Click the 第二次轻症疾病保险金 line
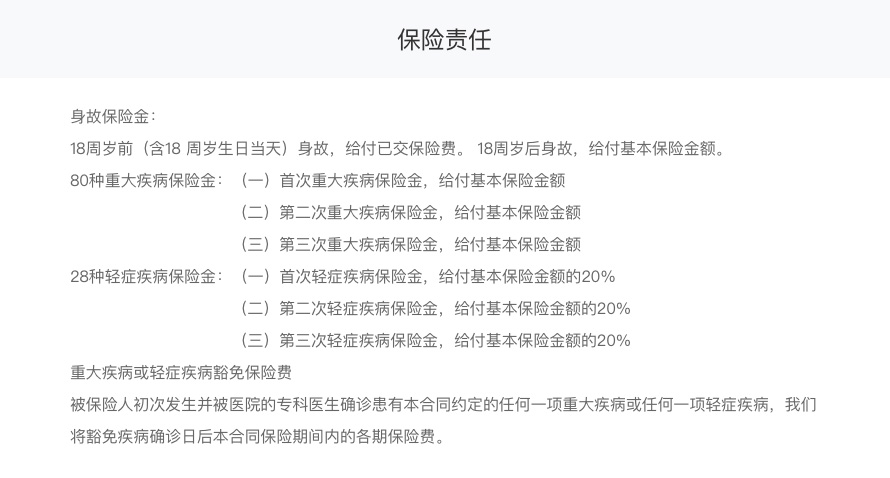The width and height of the screenshot is (890, 478). coord(435,308)
